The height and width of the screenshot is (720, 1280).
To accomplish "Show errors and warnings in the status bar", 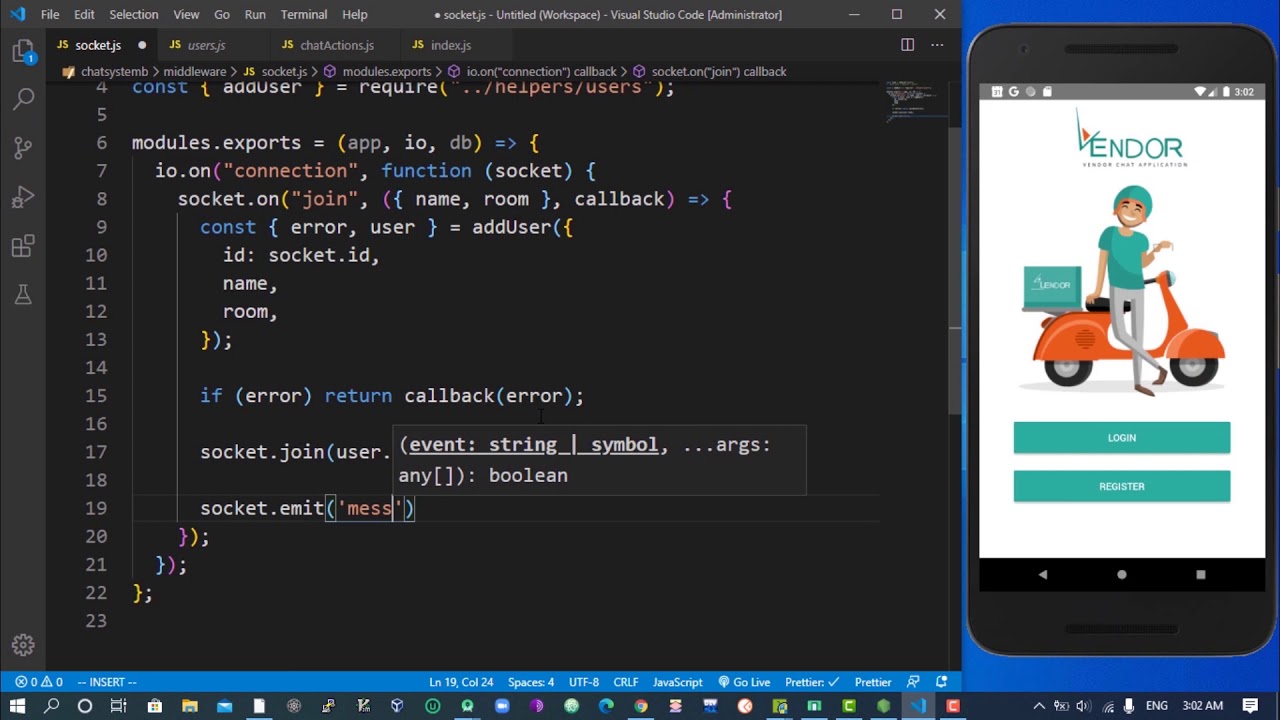I will pyautogui.click(x=39, y=682).
